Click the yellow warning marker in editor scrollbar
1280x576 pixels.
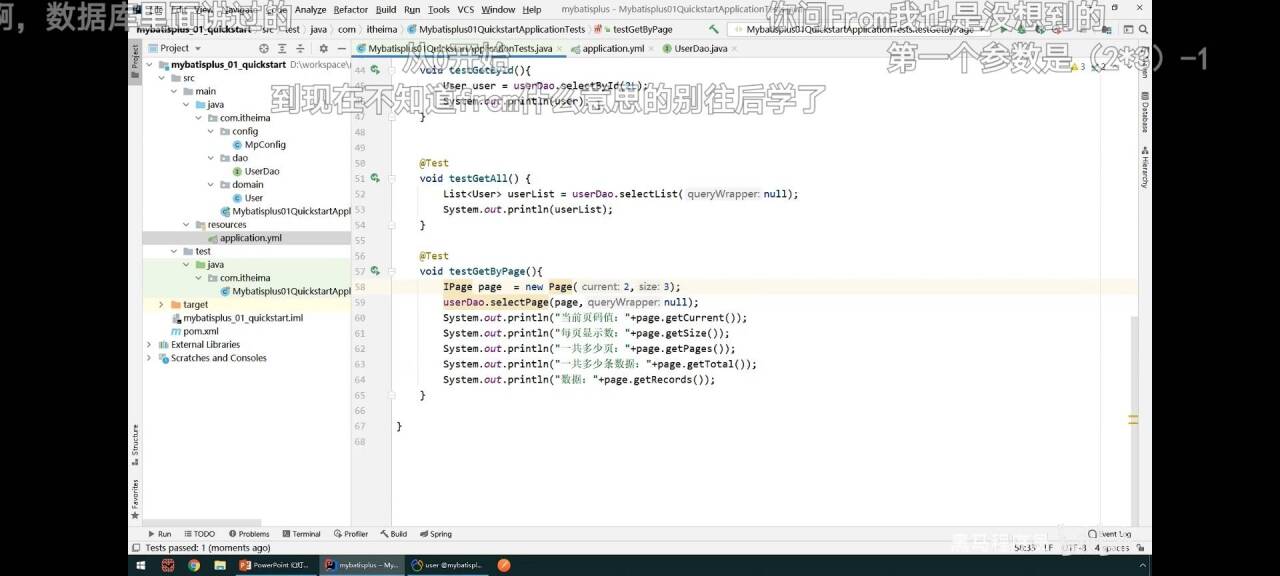coord(1133,420)
